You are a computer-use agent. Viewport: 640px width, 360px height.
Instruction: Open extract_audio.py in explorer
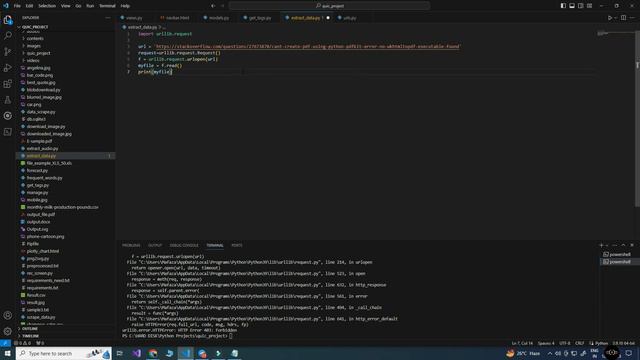pos(42,149)
